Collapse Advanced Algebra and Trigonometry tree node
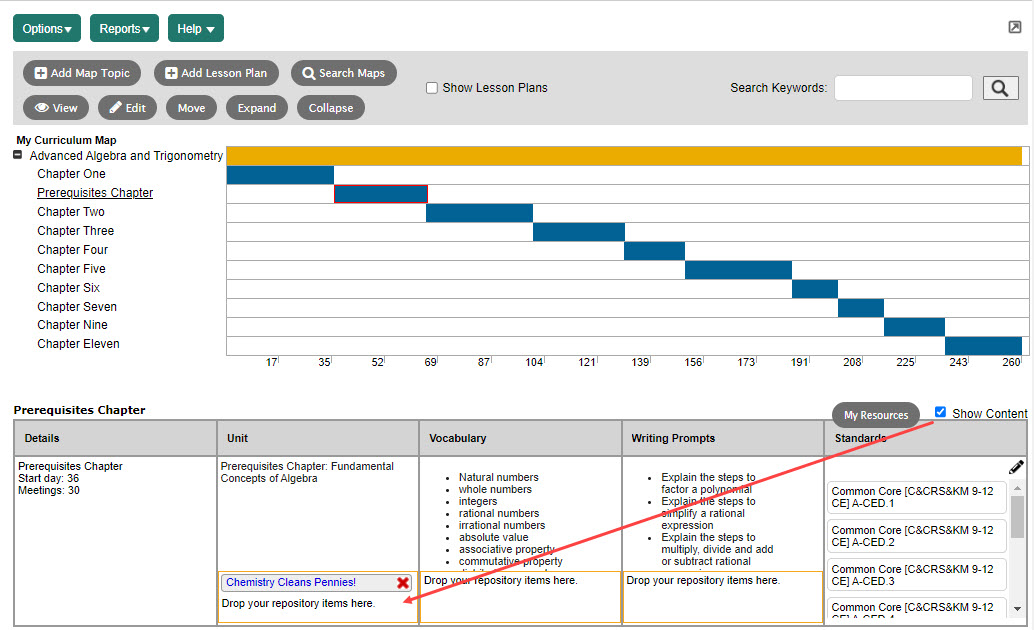Viewport: 1034px width, 630px height. [x=18, y=155]
